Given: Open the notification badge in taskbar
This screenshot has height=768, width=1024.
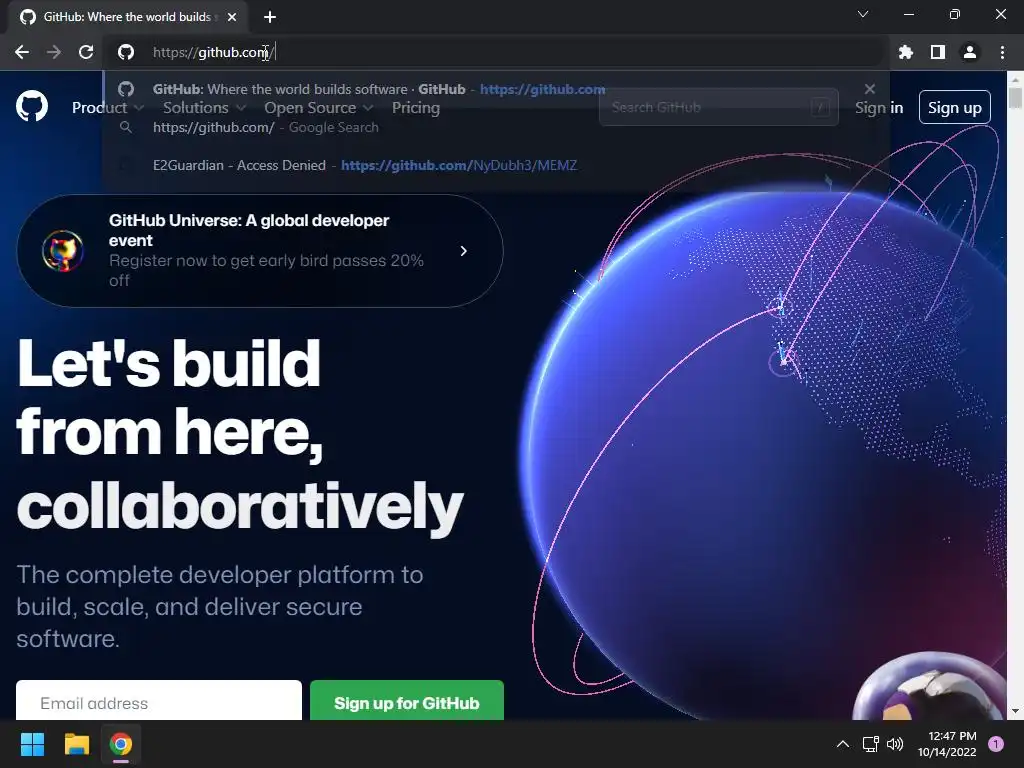Looking at the screenshot, I should tap(996, 744).
